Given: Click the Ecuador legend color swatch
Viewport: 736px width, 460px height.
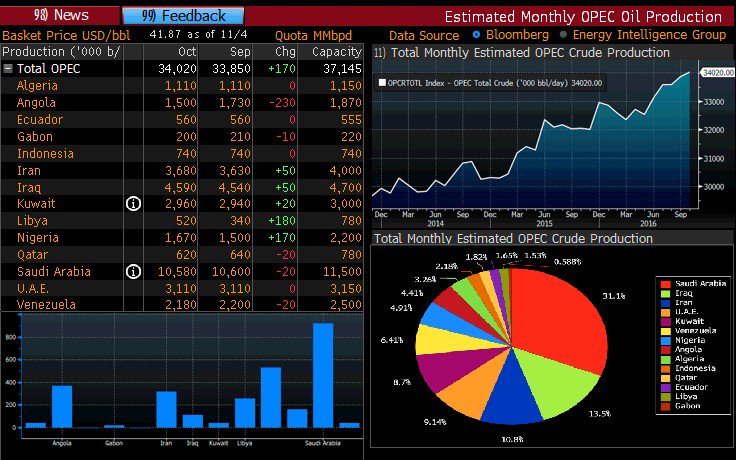Looking at the screenshot, I should point(665,387).
